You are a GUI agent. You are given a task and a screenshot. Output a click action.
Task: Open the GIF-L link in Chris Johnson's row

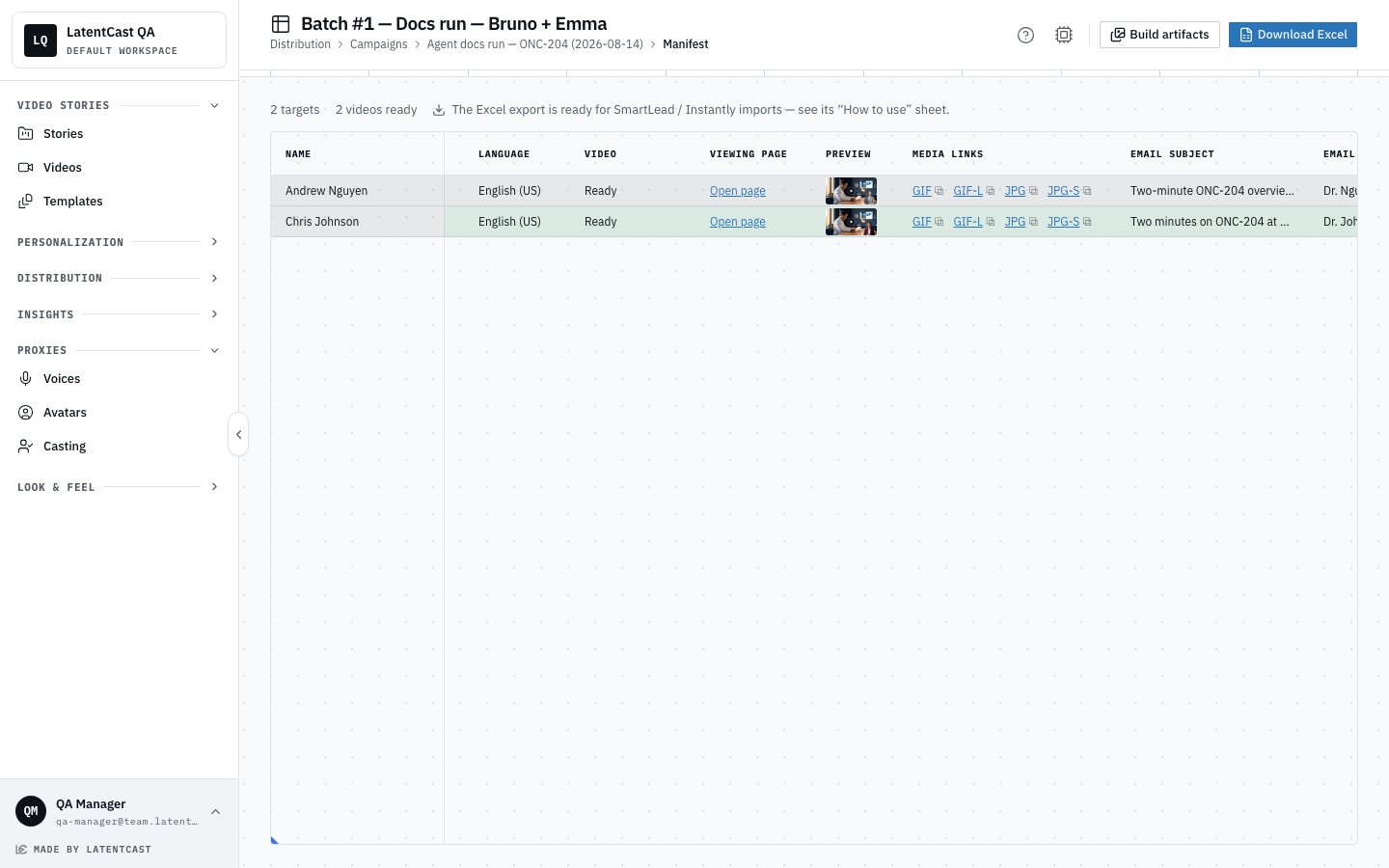(967, 222)
